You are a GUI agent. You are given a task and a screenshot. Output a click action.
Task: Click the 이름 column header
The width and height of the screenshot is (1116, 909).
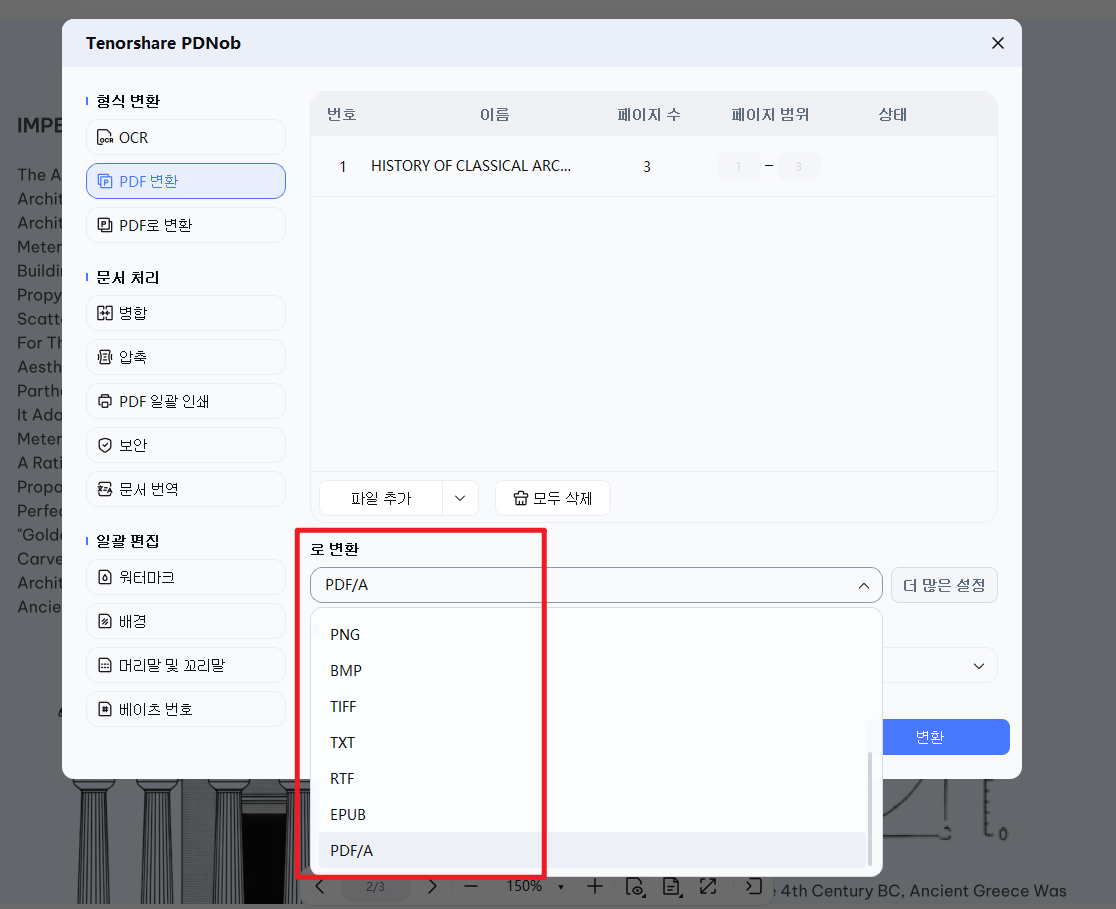tap(495, 115)
